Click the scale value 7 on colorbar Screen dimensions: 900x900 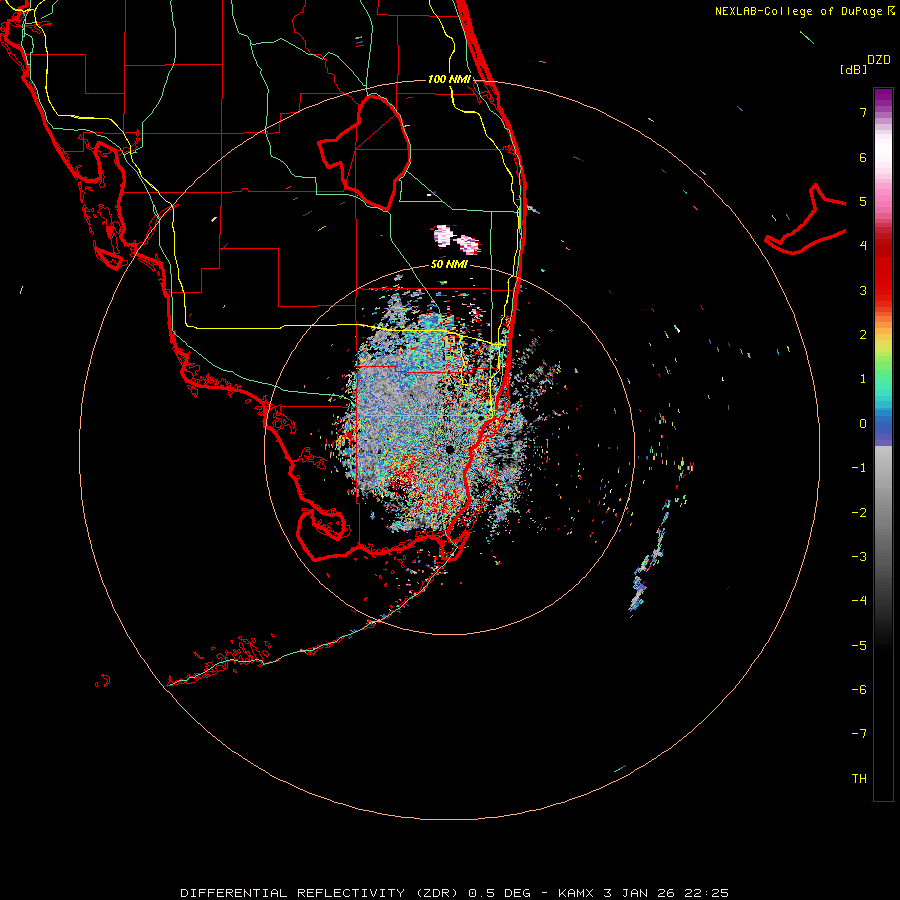863,112
